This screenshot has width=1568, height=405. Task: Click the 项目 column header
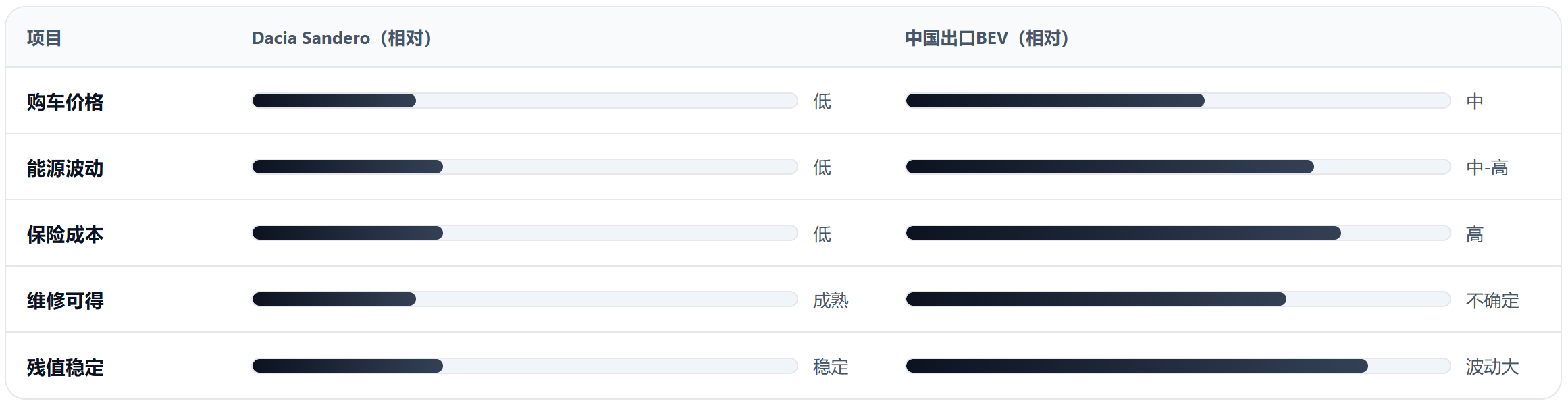coord(45,38)
